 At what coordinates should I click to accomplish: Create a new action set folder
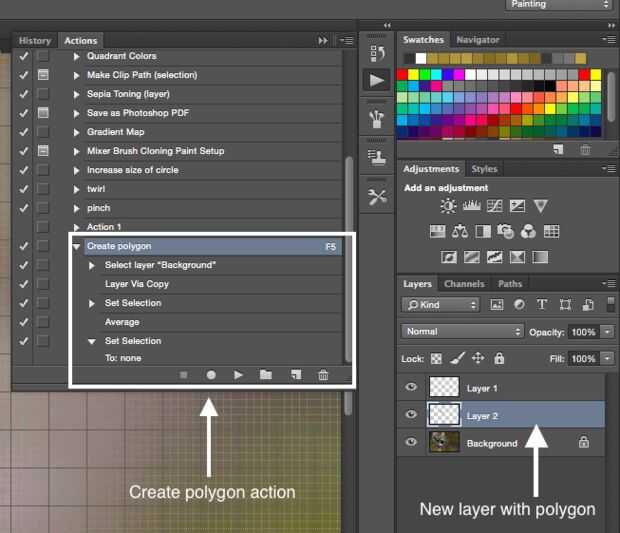coord(266,374)
